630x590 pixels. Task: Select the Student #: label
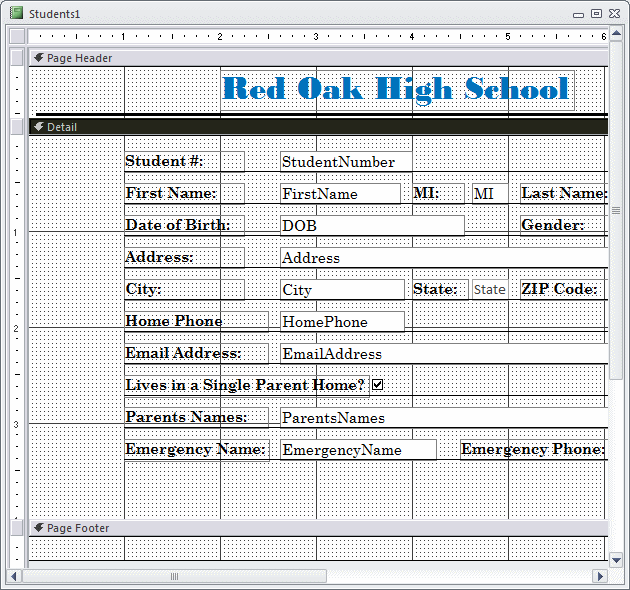click(x=184, y=162)
